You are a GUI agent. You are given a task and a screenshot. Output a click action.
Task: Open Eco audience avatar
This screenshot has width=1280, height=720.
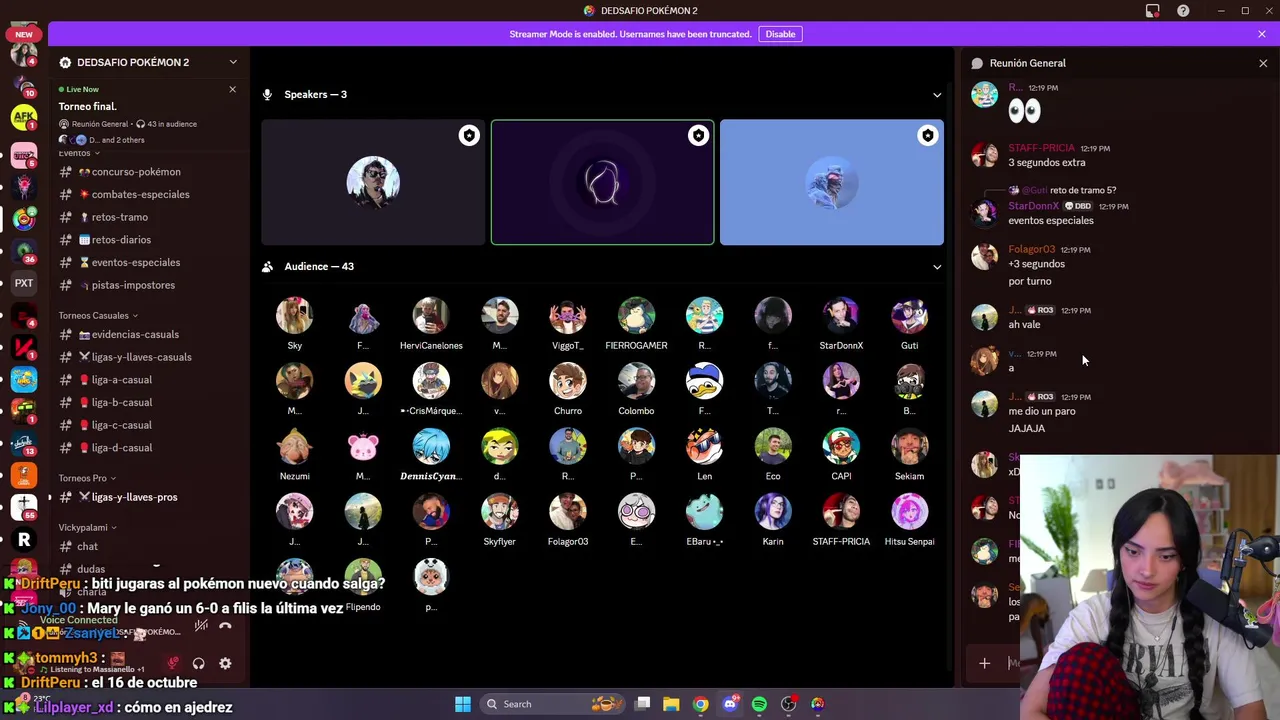coord(773,447)
